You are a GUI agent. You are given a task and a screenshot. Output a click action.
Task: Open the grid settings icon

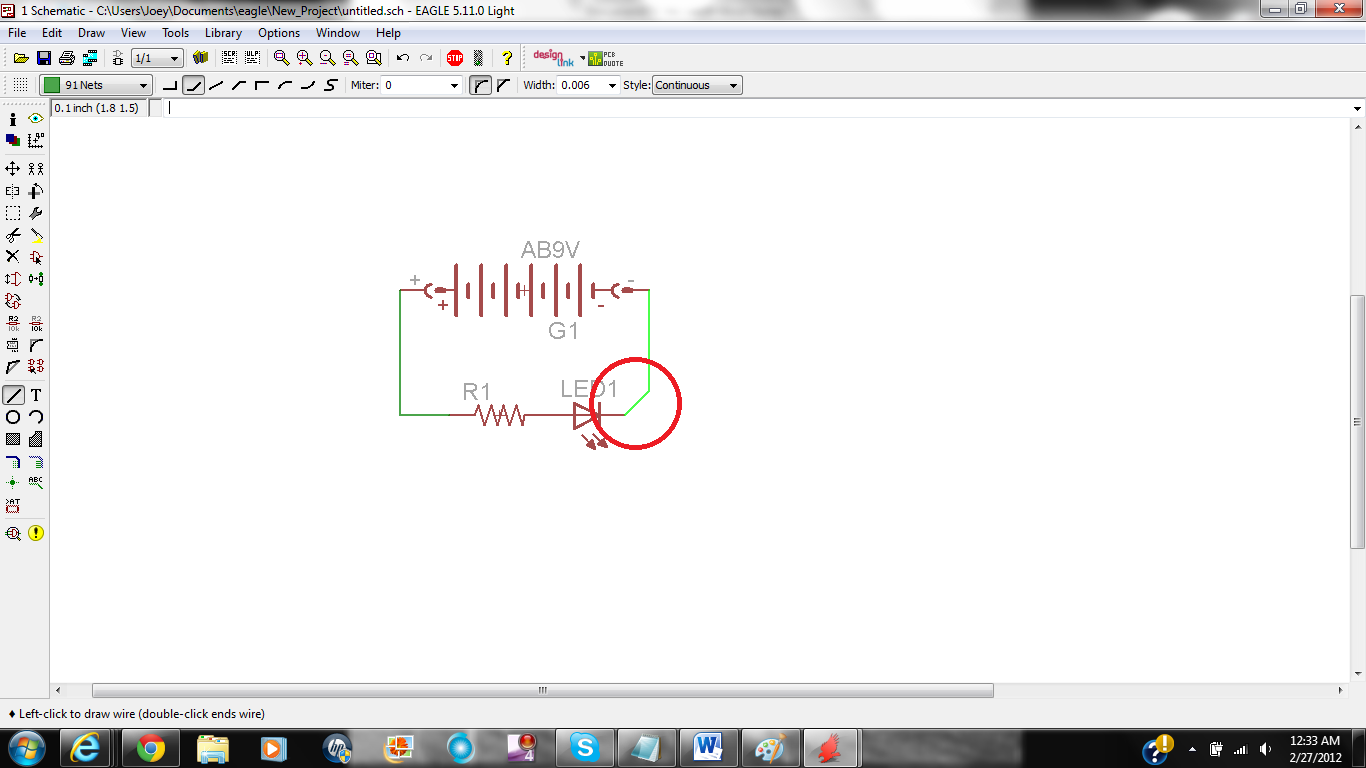pyautogui.click(x=20, y=85)
